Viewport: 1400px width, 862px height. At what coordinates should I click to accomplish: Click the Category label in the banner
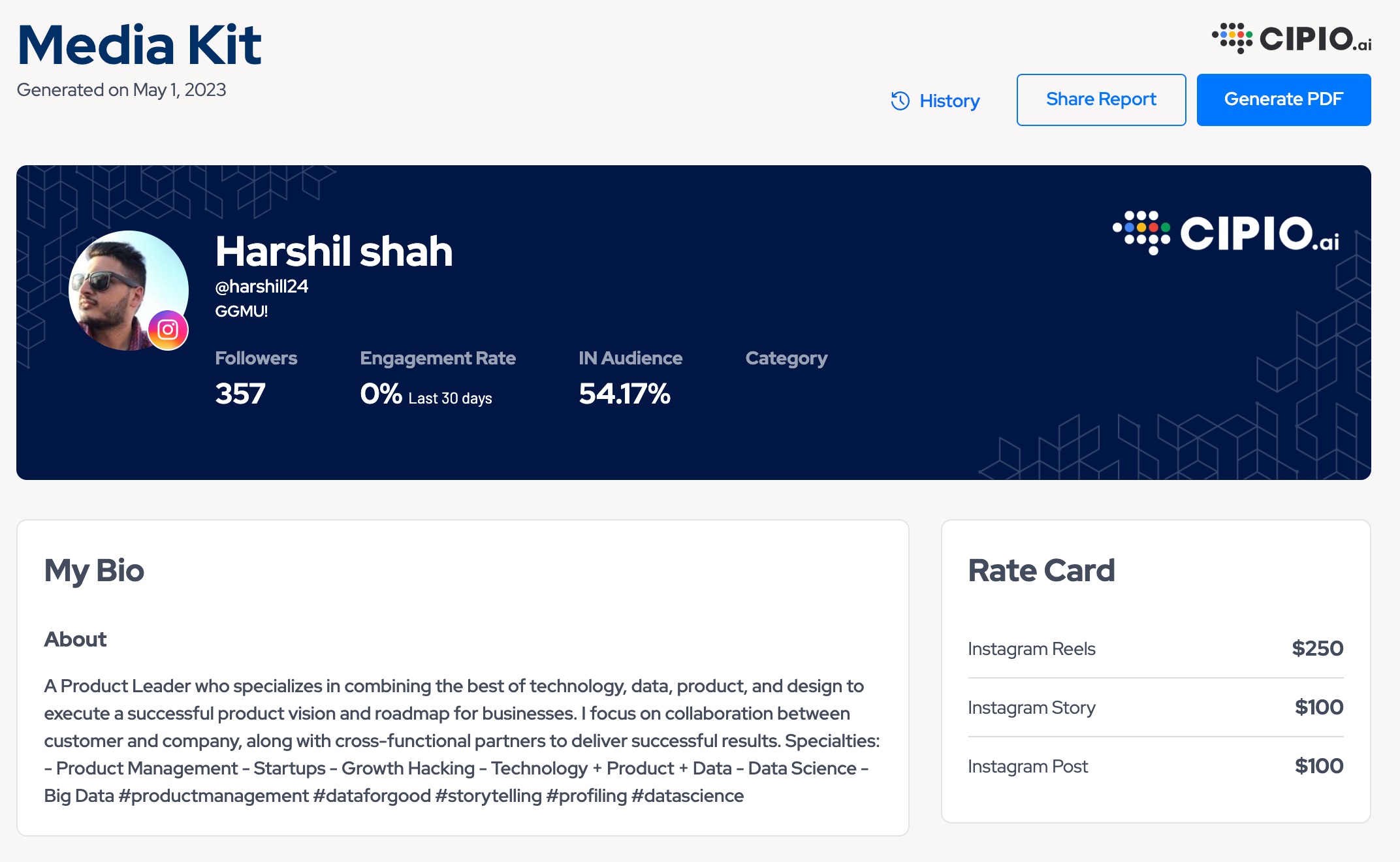pos(786,358)
